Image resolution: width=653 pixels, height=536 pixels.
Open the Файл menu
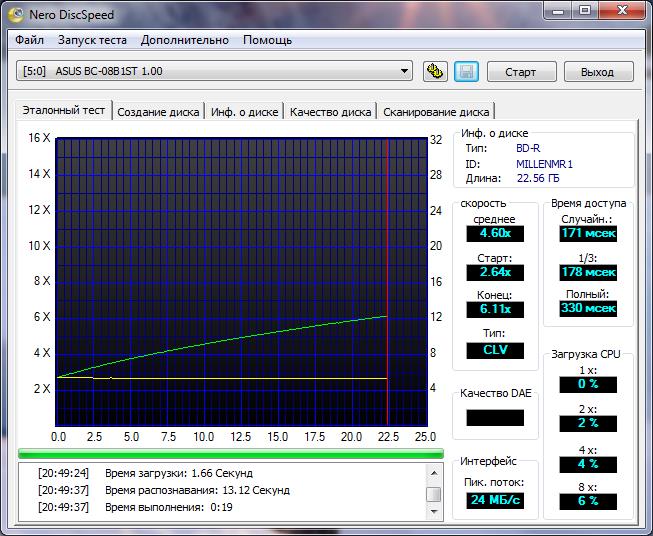[x=30, y=40]
